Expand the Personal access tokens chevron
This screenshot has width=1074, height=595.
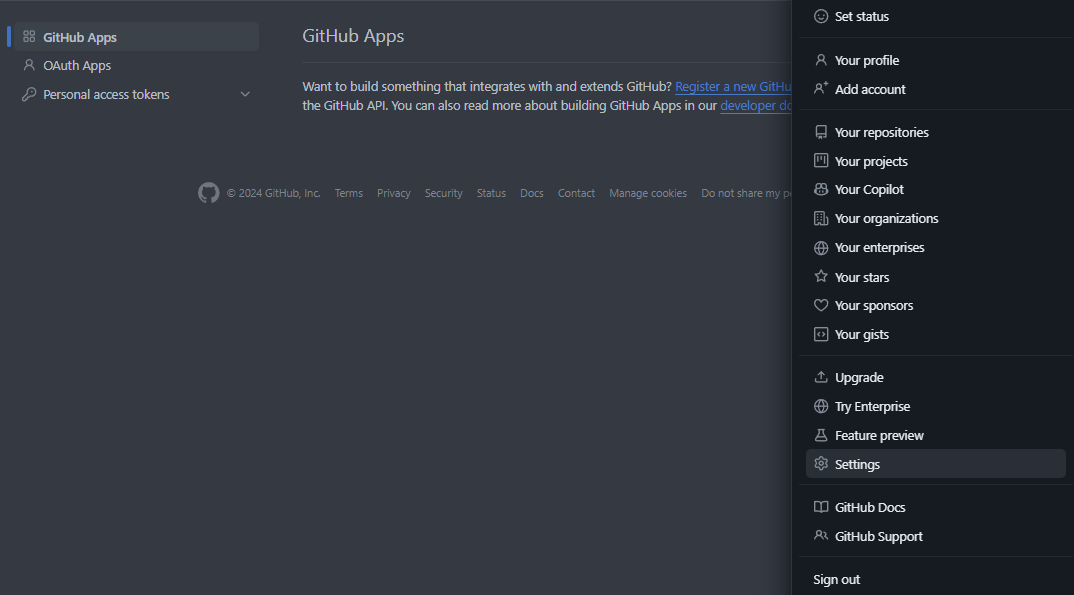tap(245, 94)
